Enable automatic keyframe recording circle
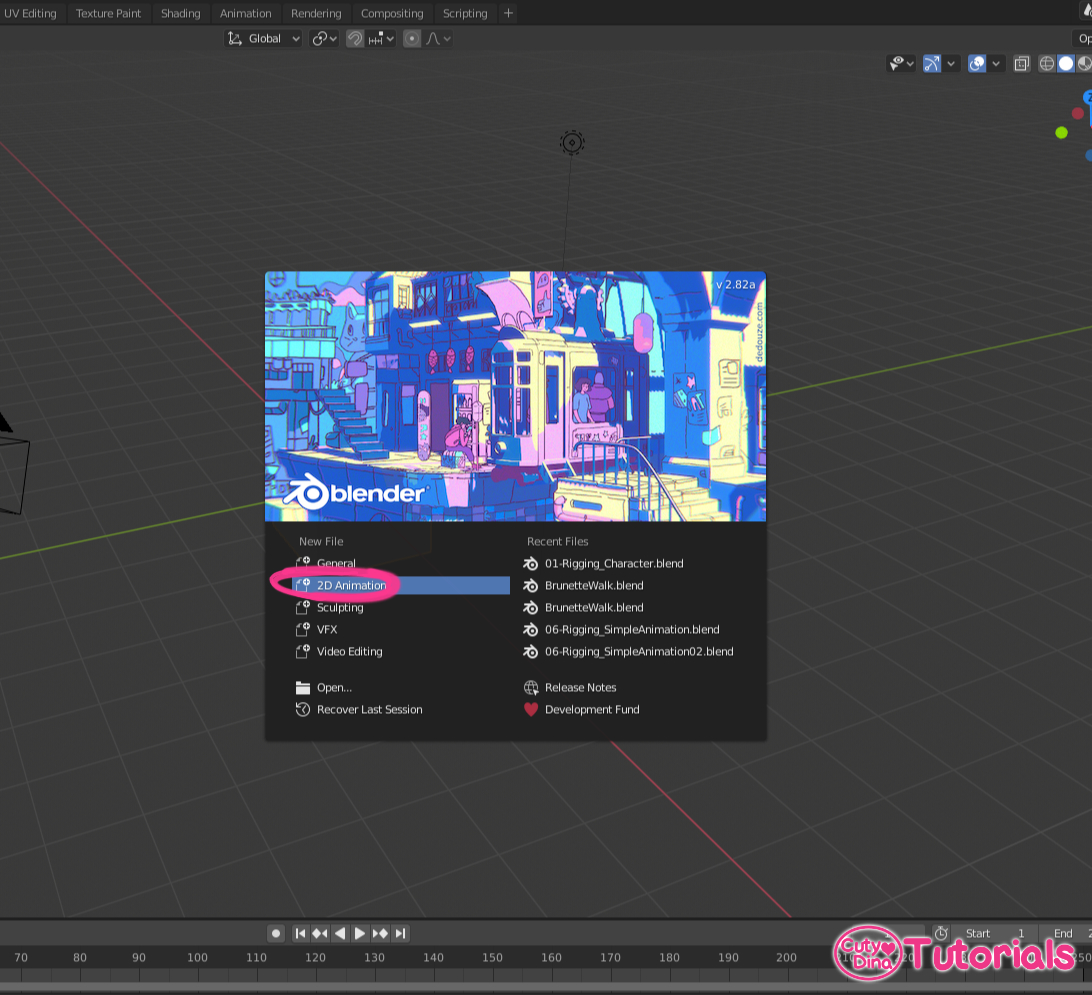 point(276,933)
